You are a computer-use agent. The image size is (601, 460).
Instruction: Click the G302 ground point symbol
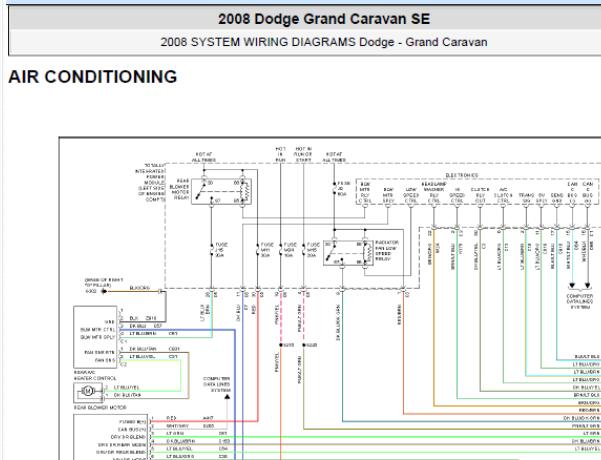[x=103, y=291]
